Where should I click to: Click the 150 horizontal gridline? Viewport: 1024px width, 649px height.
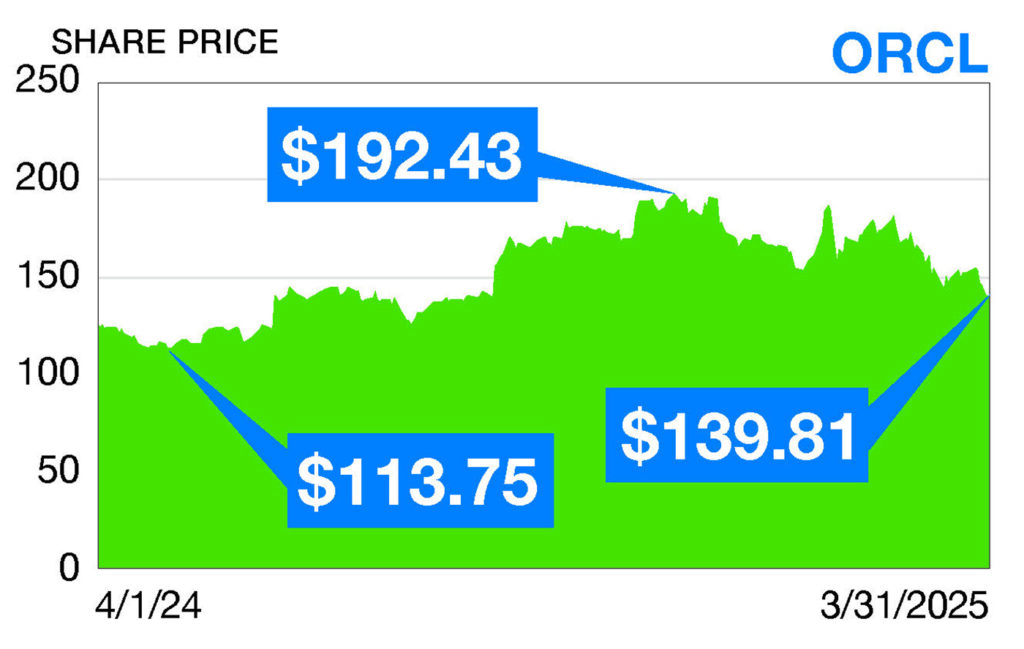coord(200,277)
